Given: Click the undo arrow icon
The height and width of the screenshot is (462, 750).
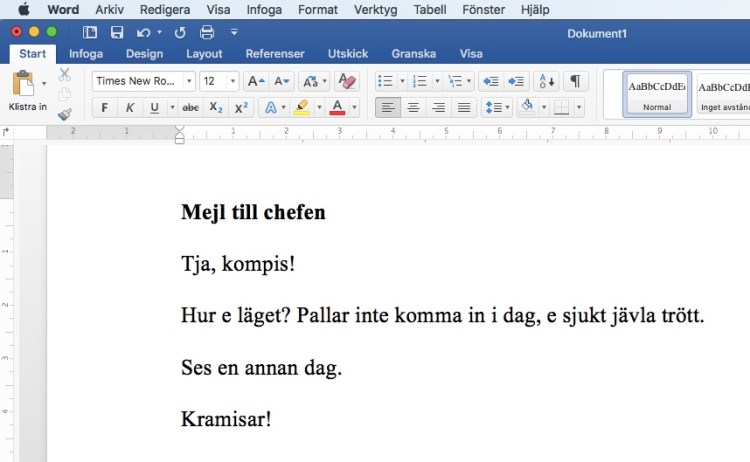Looking at the screenshot, I should pos(143,33).
